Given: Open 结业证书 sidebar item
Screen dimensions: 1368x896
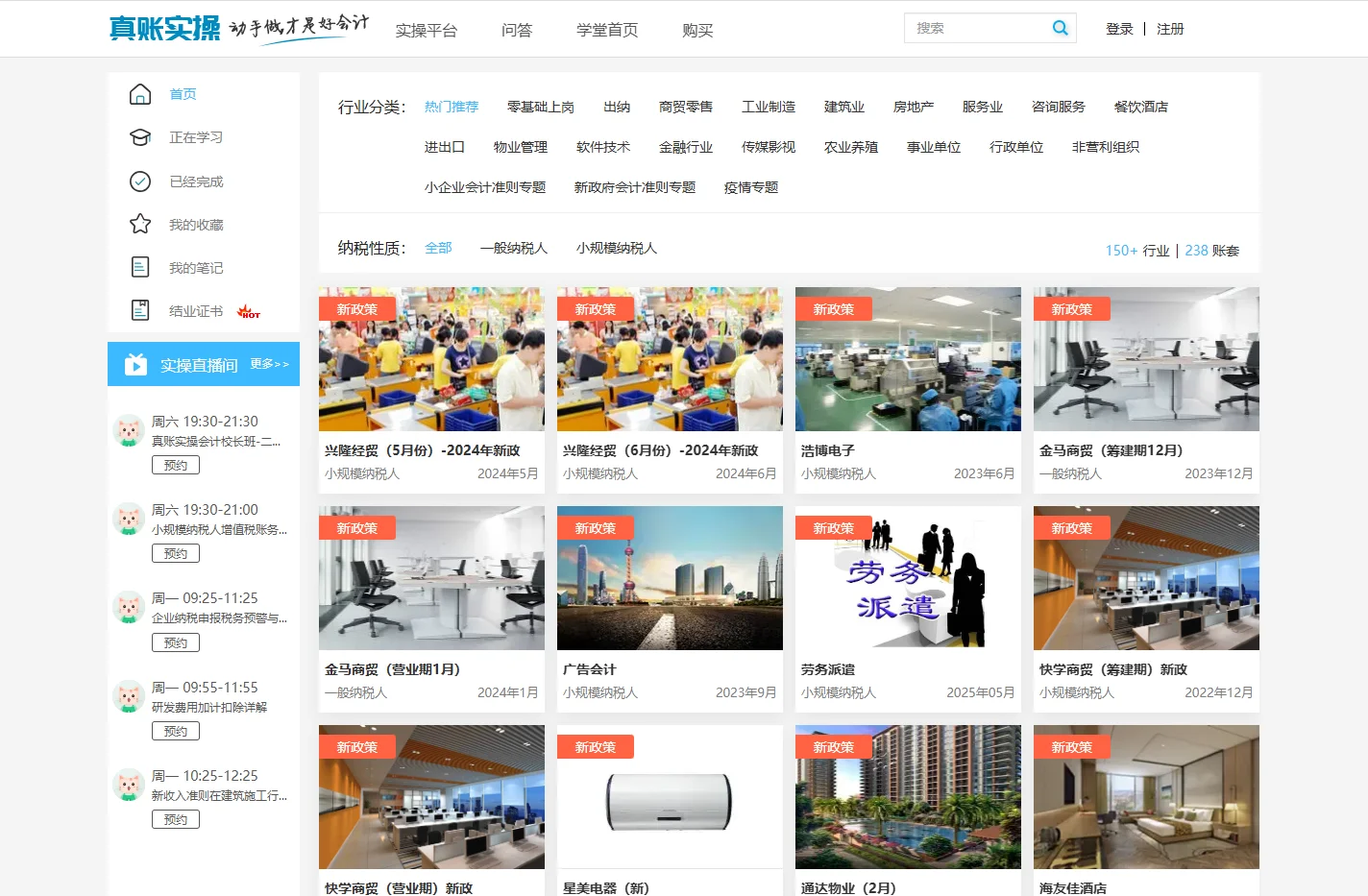Looking at the screenshot, I should 196,311.
